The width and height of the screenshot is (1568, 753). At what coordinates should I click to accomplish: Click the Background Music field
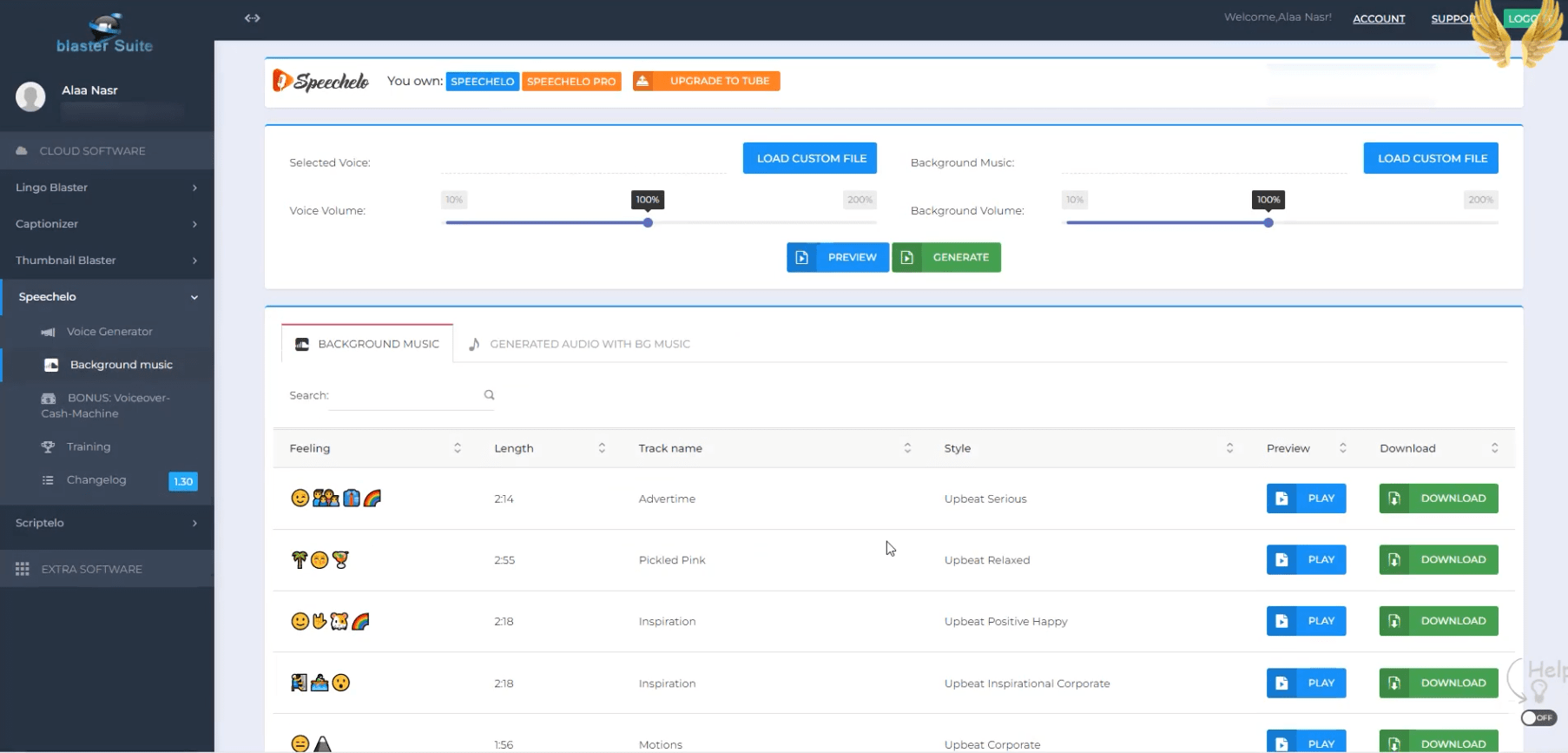point(1204,162)
